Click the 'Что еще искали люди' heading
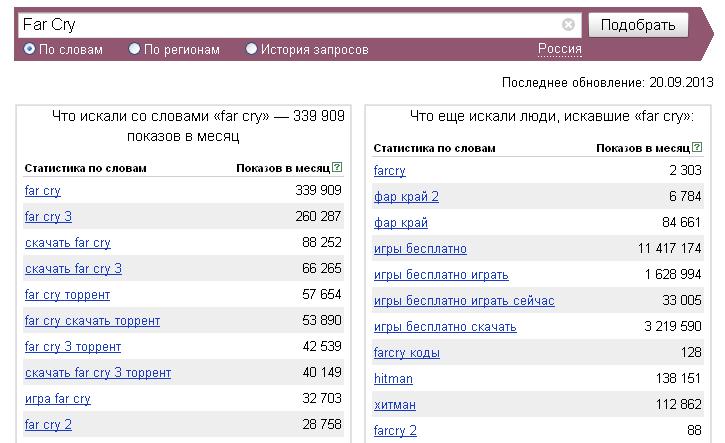The width and height of the screenshot is (725, 443). click(551, 116)
